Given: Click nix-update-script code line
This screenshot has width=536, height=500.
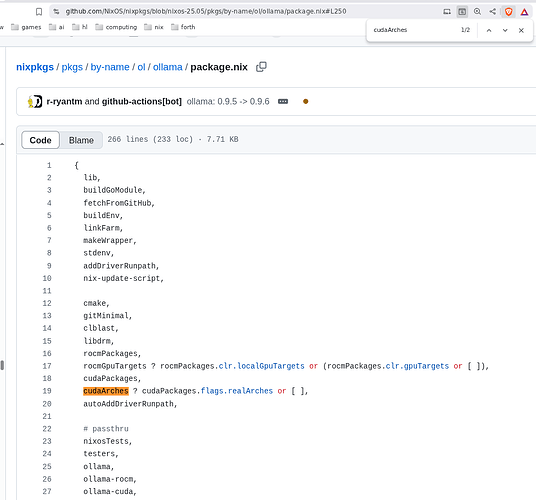Looking at the screenshot, I should (x=123, y=278).
